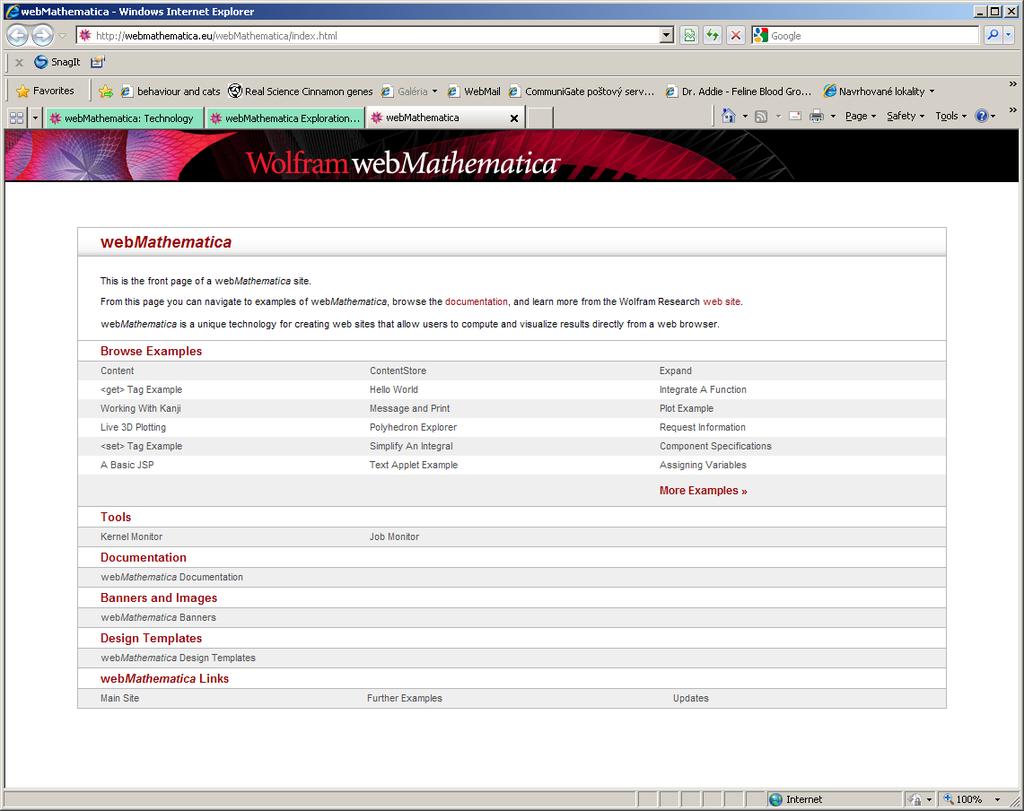Click the magnifier search button

993,35
